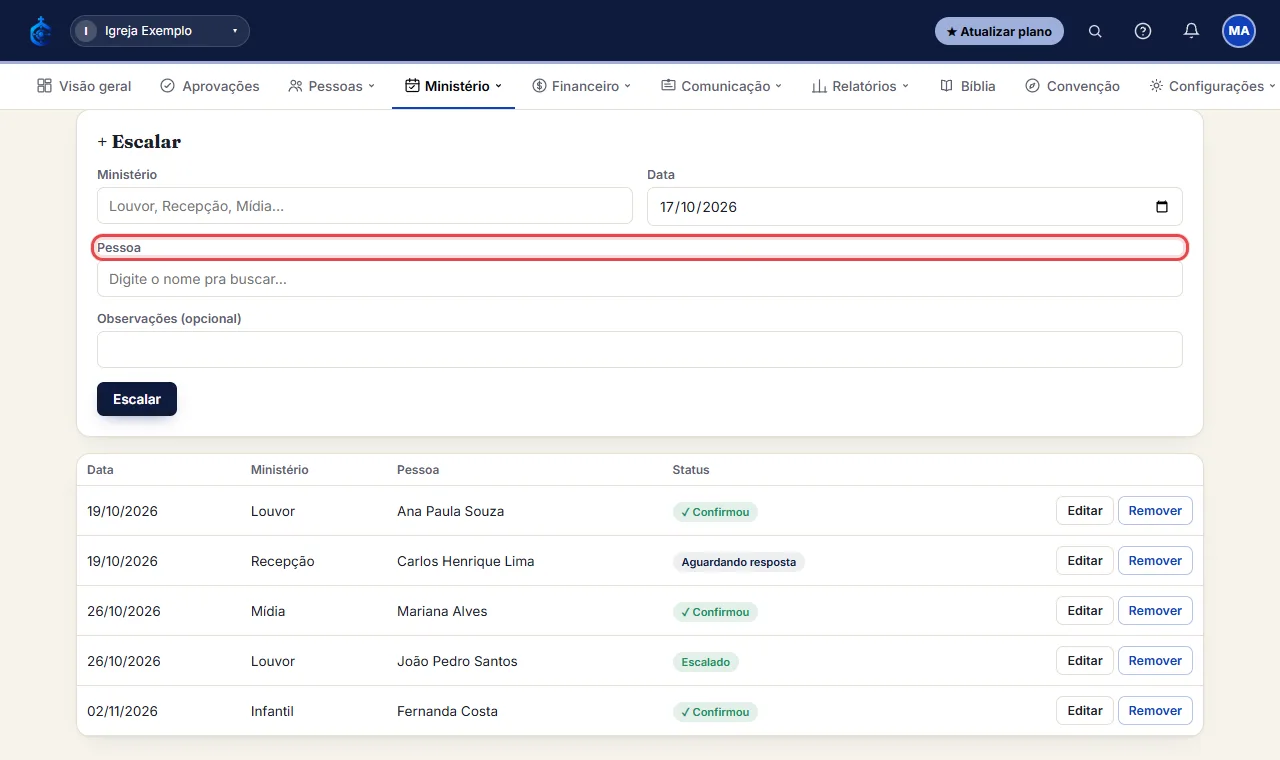This screenshot has width=1280, height=760.
Task: Click the Visão geral dashboard icon
Action: pyautogui.click(x=44, y=86)
